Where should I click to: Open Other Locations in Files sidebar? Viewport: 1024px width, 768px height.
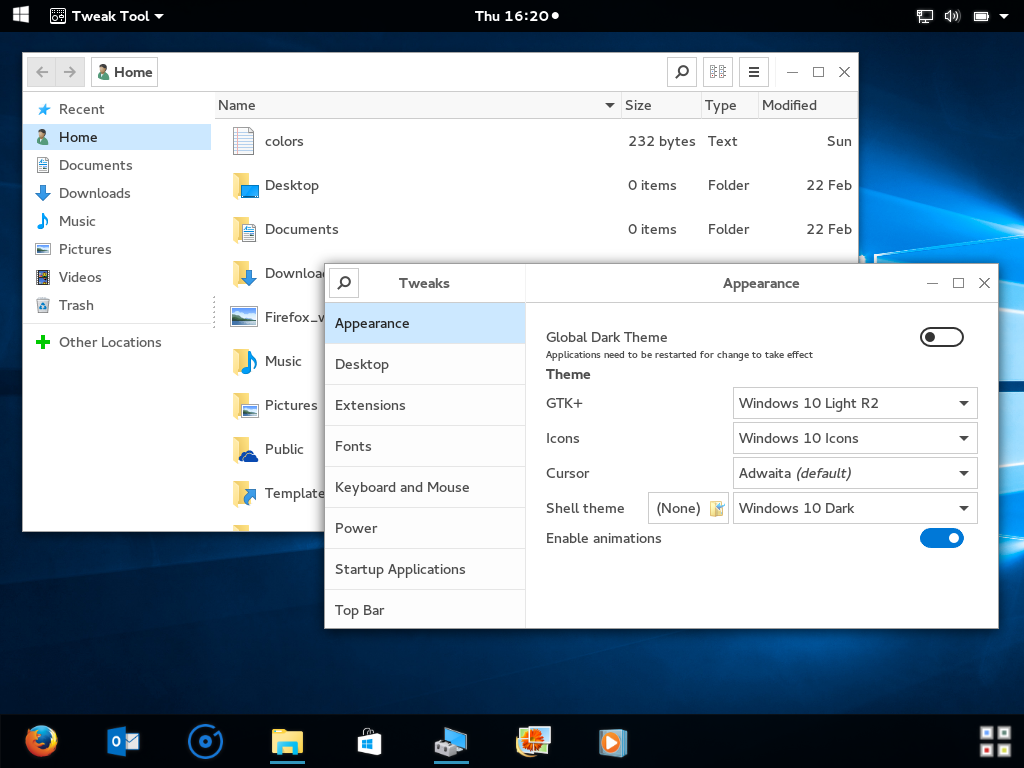coord(118,342)
